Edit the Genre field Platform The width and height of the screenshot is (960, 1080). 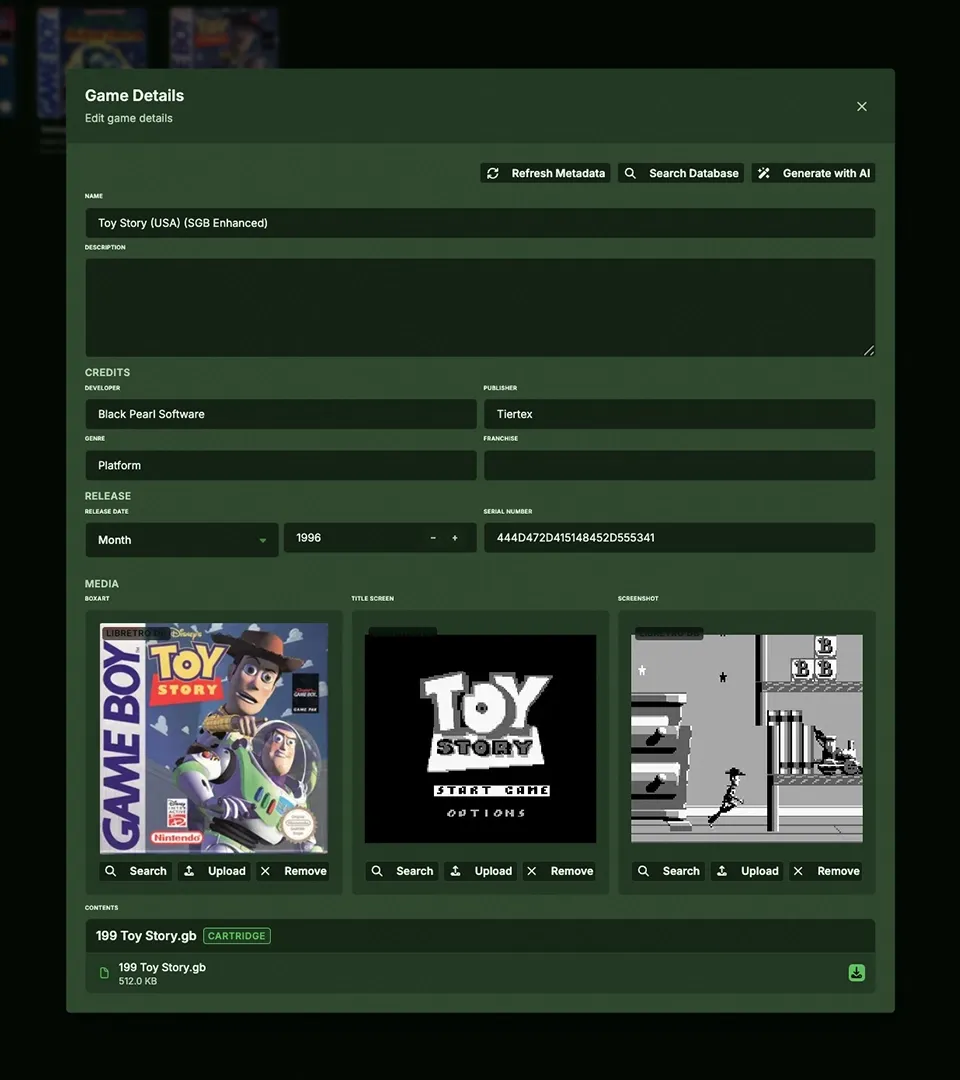coord(281,465)
